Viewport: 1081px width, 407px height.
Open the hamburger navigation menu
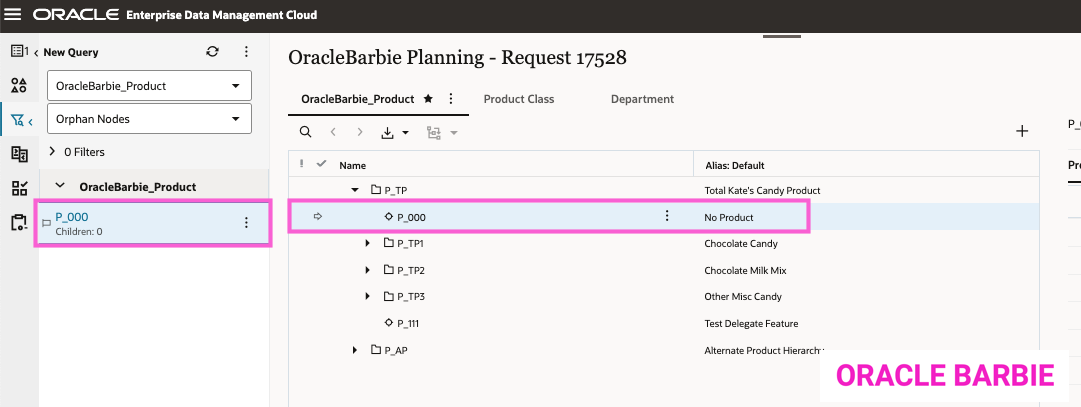coord(14,16)
